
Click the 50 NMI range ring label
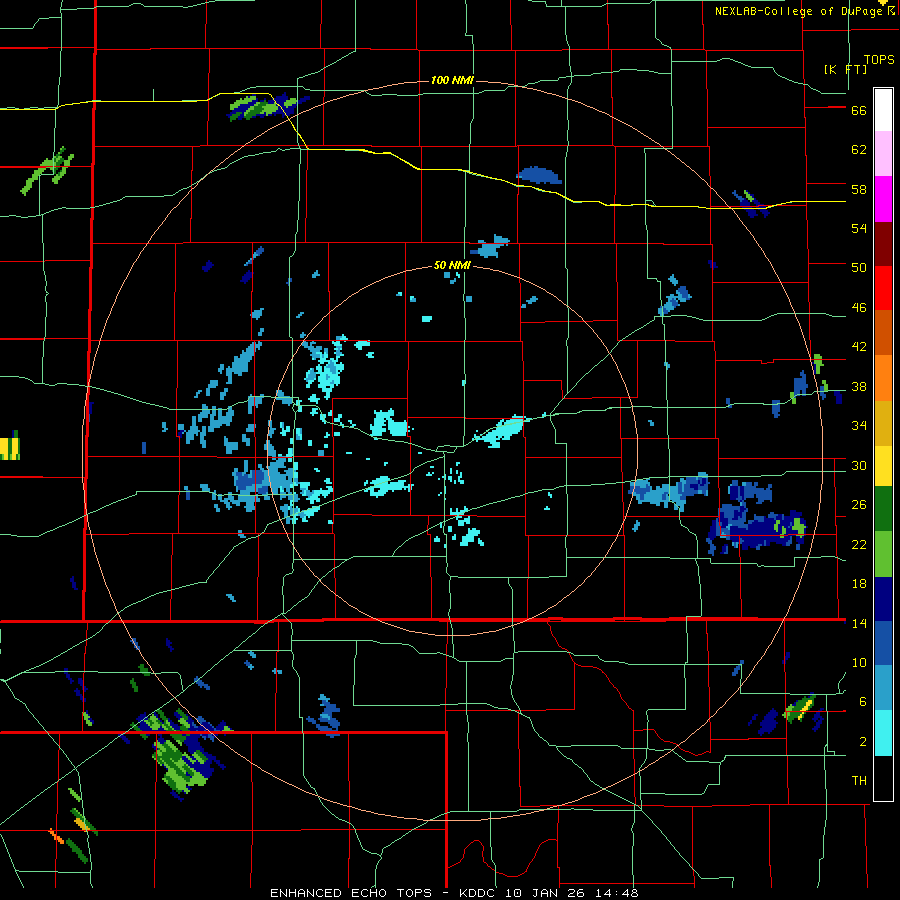click(452, 265)
